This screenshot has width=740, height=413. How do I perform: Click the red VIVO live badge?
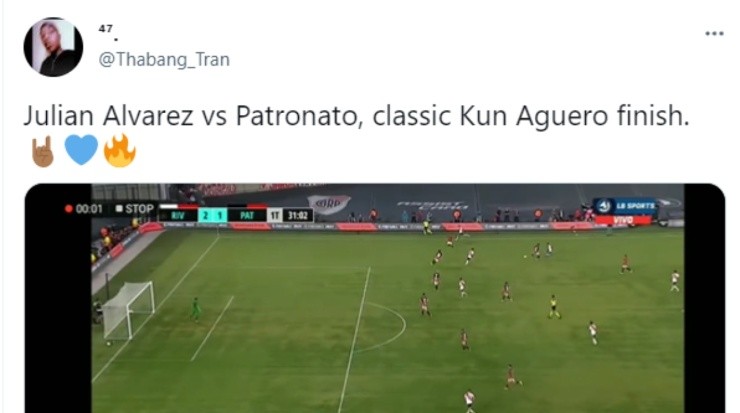623,220
